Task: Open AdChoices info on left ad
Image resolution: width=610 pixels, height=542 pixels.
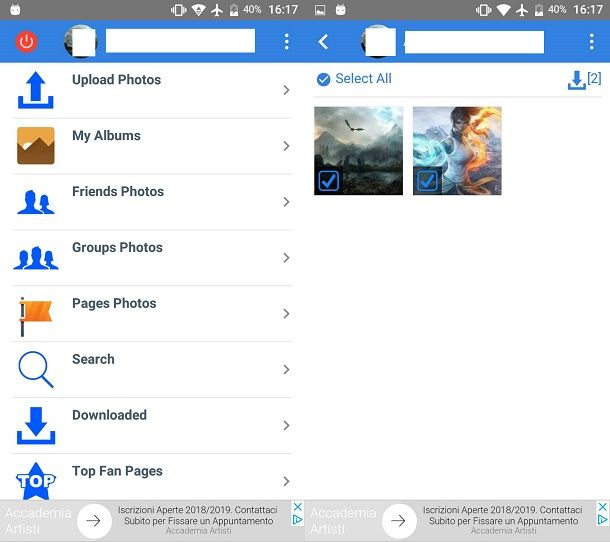Action: 297,519
